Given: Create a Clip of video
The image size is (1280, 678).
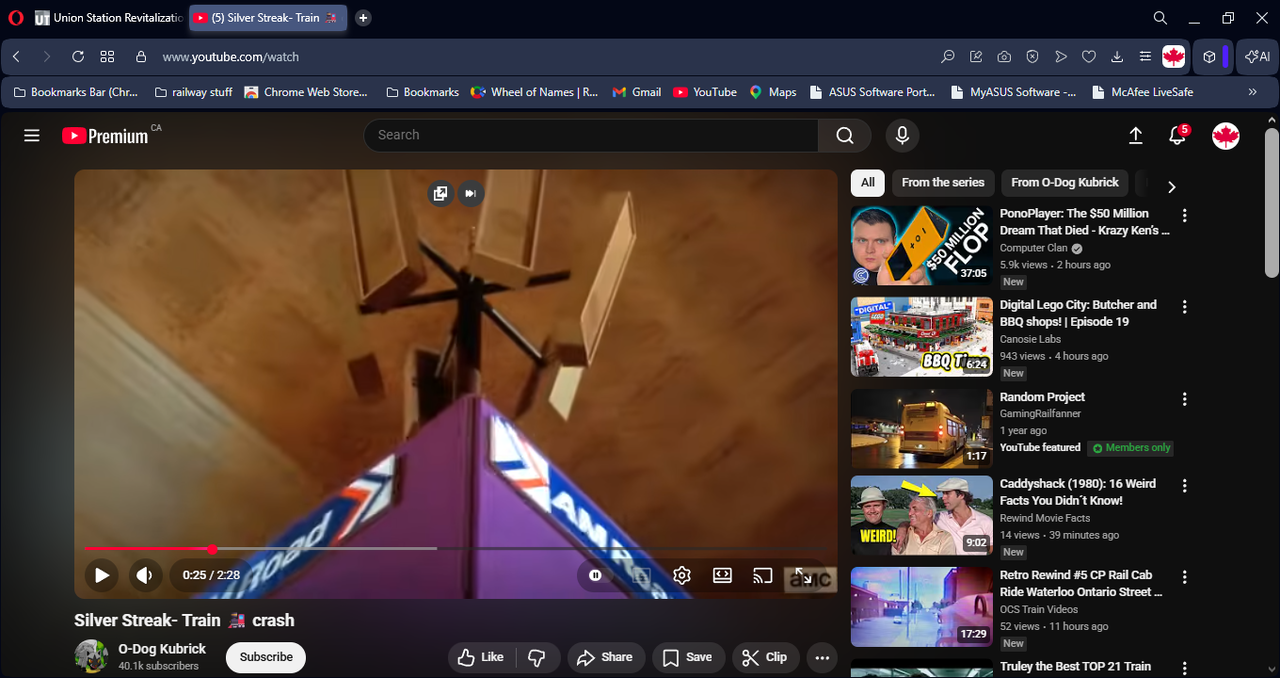Looking at the screenshot, I should point(765,657).
